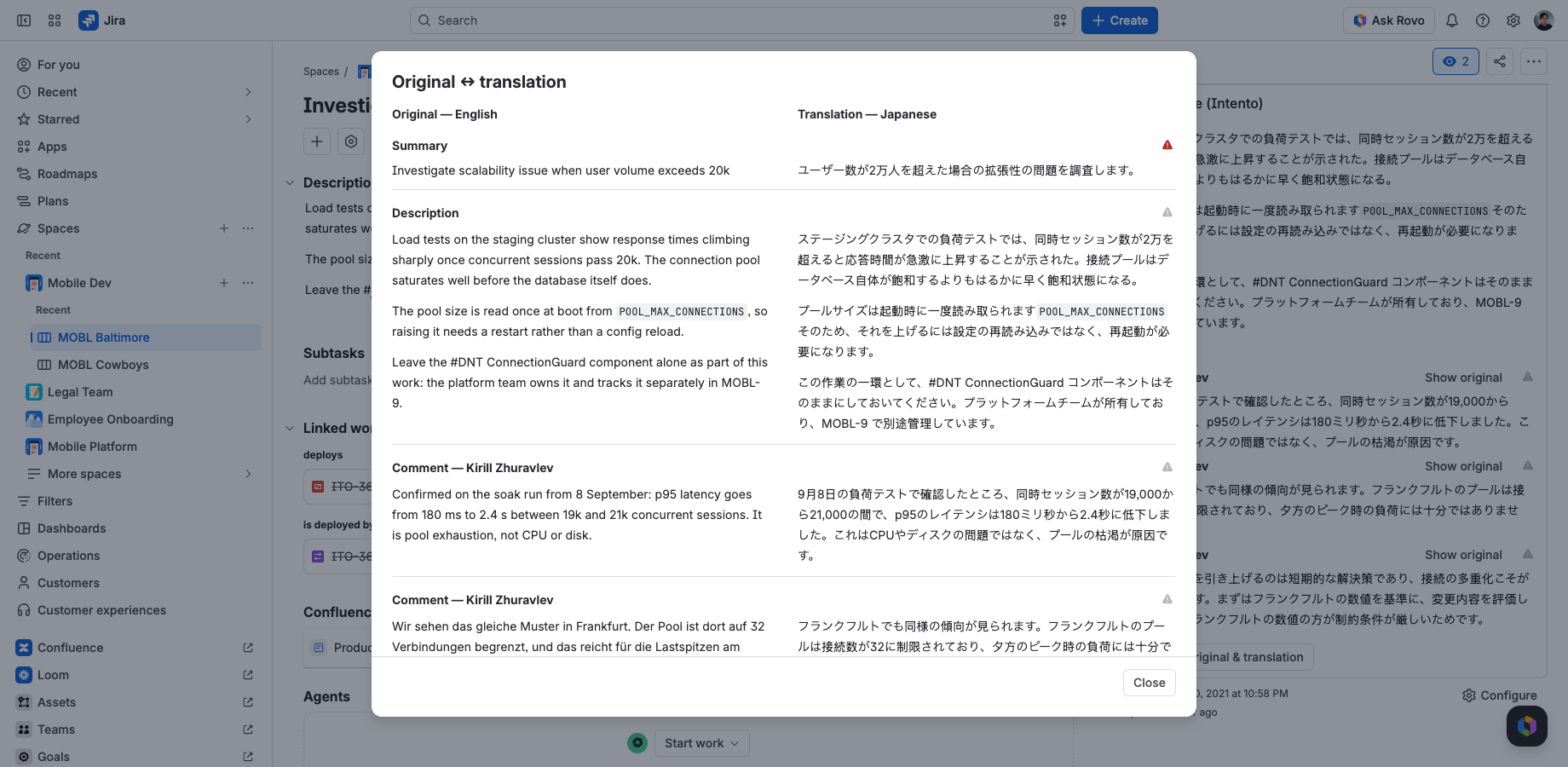Open Mobile Dev more options ellipsis
This screenshot has height=767, width=1568.
(x=248, y=283)
